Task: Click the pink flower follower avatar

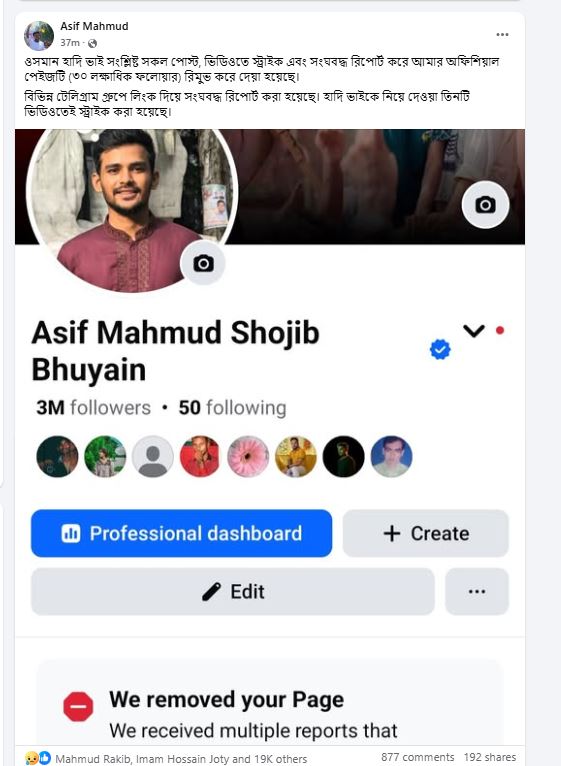Action: tap(248, 457)
